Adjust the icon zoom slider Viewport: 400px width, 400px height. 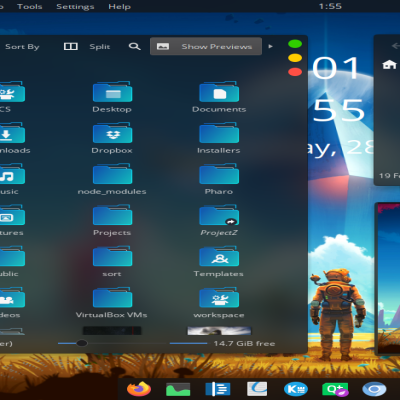(82, 343)
